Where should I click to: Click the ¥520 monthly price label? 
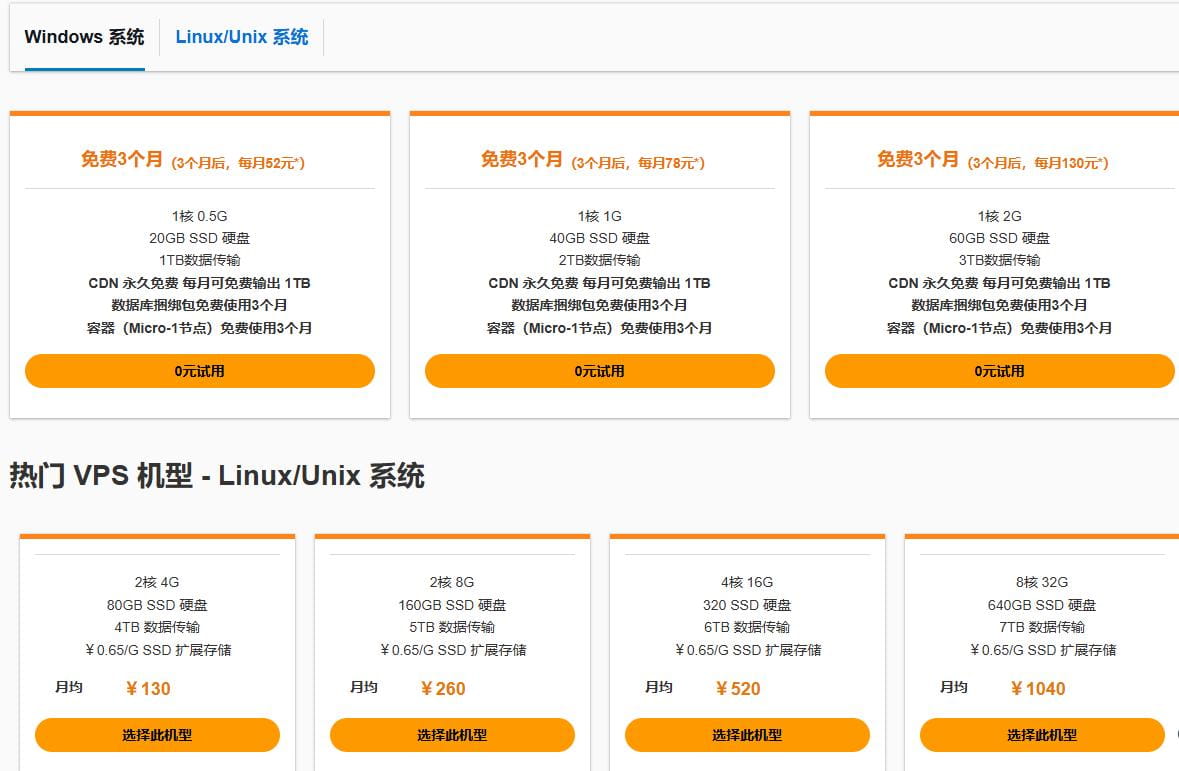point(737,688)
